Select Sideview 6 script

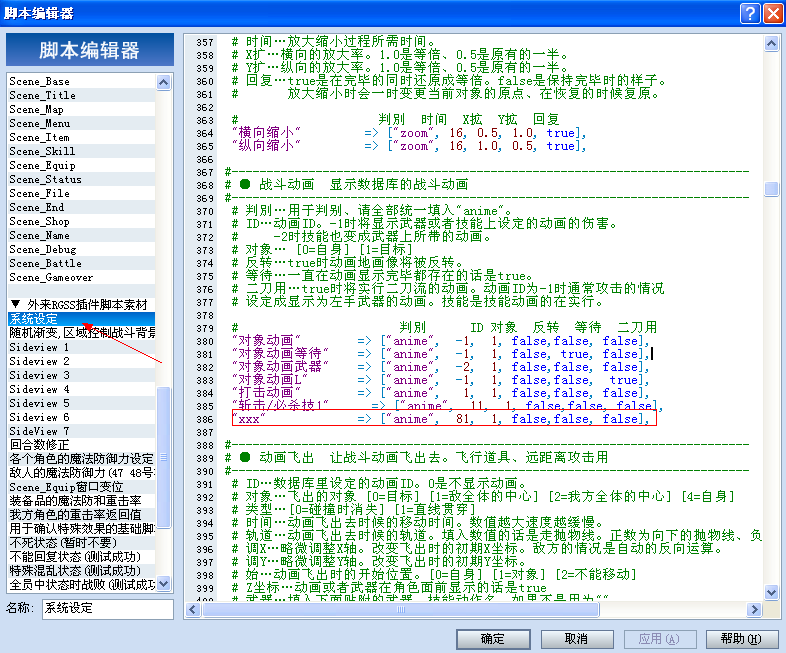click(x=82, y=417)
